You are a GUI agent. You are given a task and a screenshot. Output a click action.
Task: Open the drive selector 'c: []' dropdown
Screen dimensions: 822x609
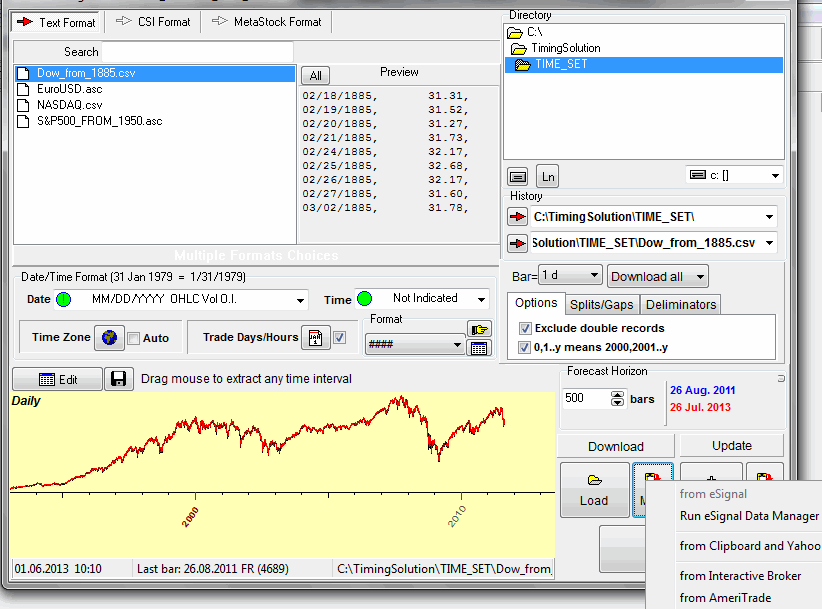(775, 176)
